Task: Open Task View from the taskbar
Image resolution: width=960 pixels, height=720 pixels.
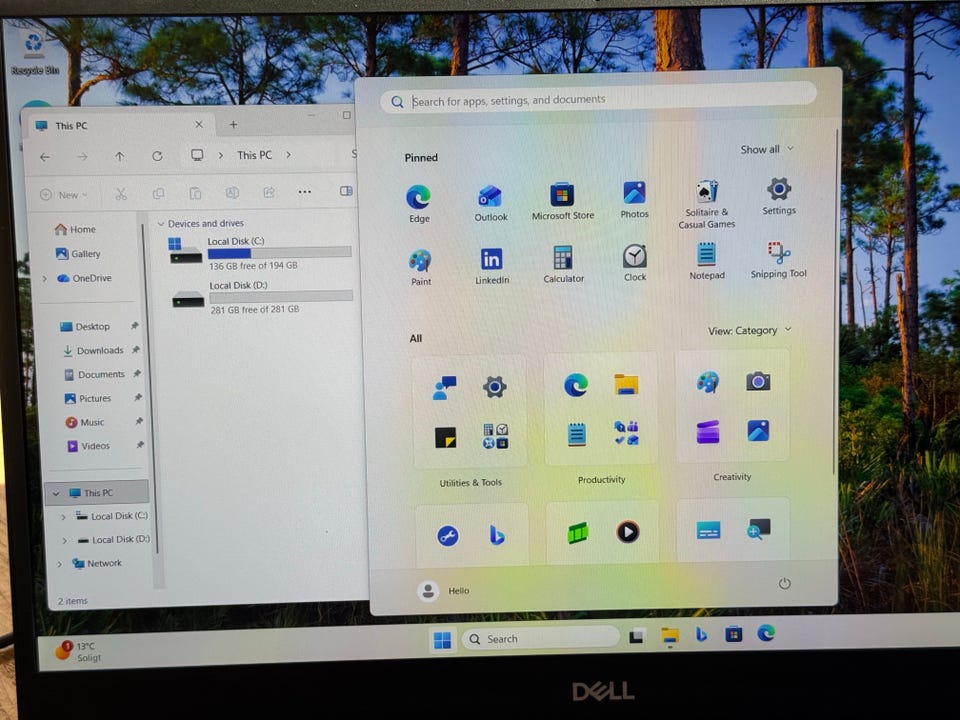Action: (637, 637)
